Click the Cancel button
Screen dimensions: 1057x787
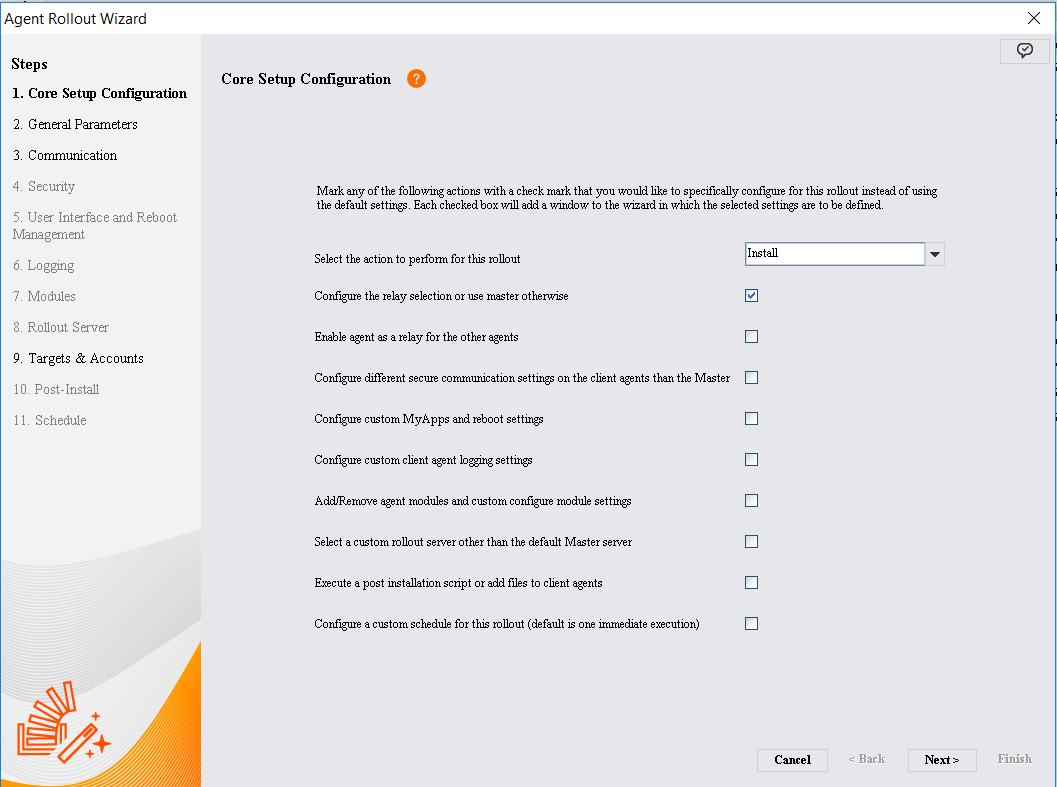pos(792,760)
